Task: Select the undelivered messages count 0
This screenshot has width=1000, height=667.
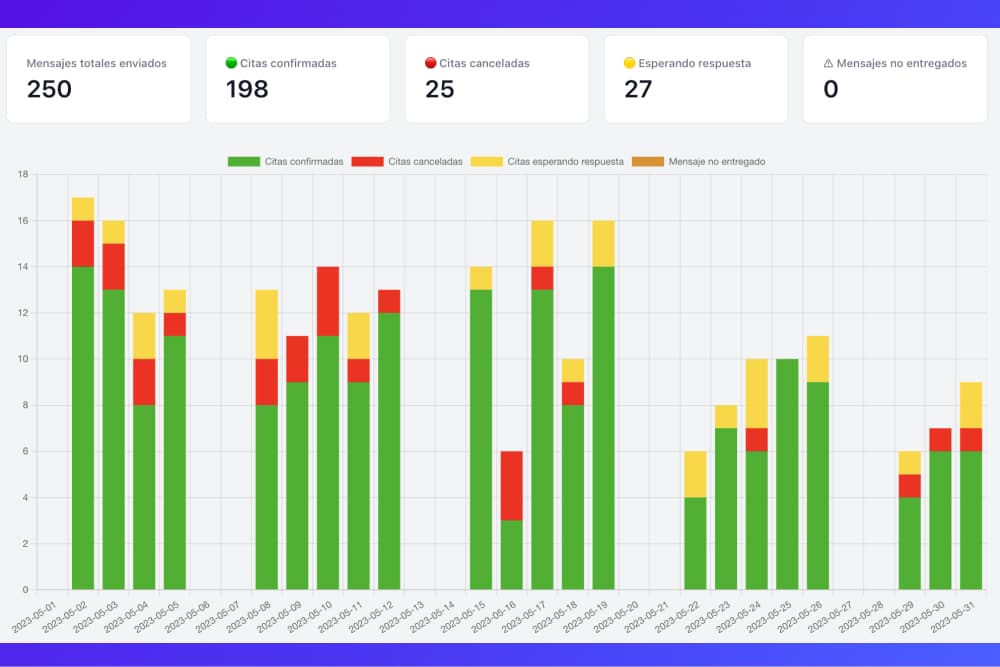Action: 830,89
